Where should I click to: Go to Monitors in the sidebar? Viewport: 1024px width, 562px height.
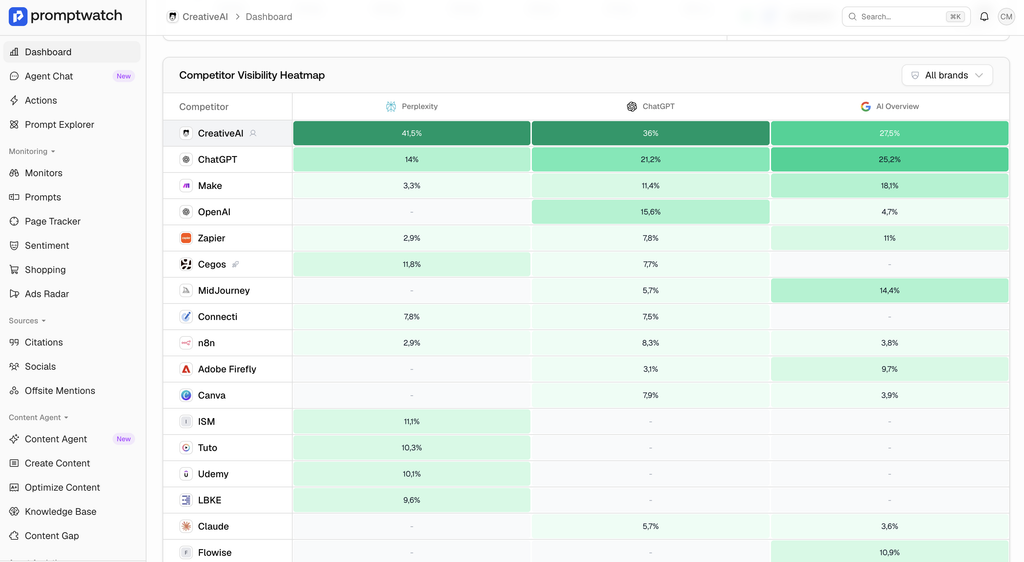click(72, 173)
